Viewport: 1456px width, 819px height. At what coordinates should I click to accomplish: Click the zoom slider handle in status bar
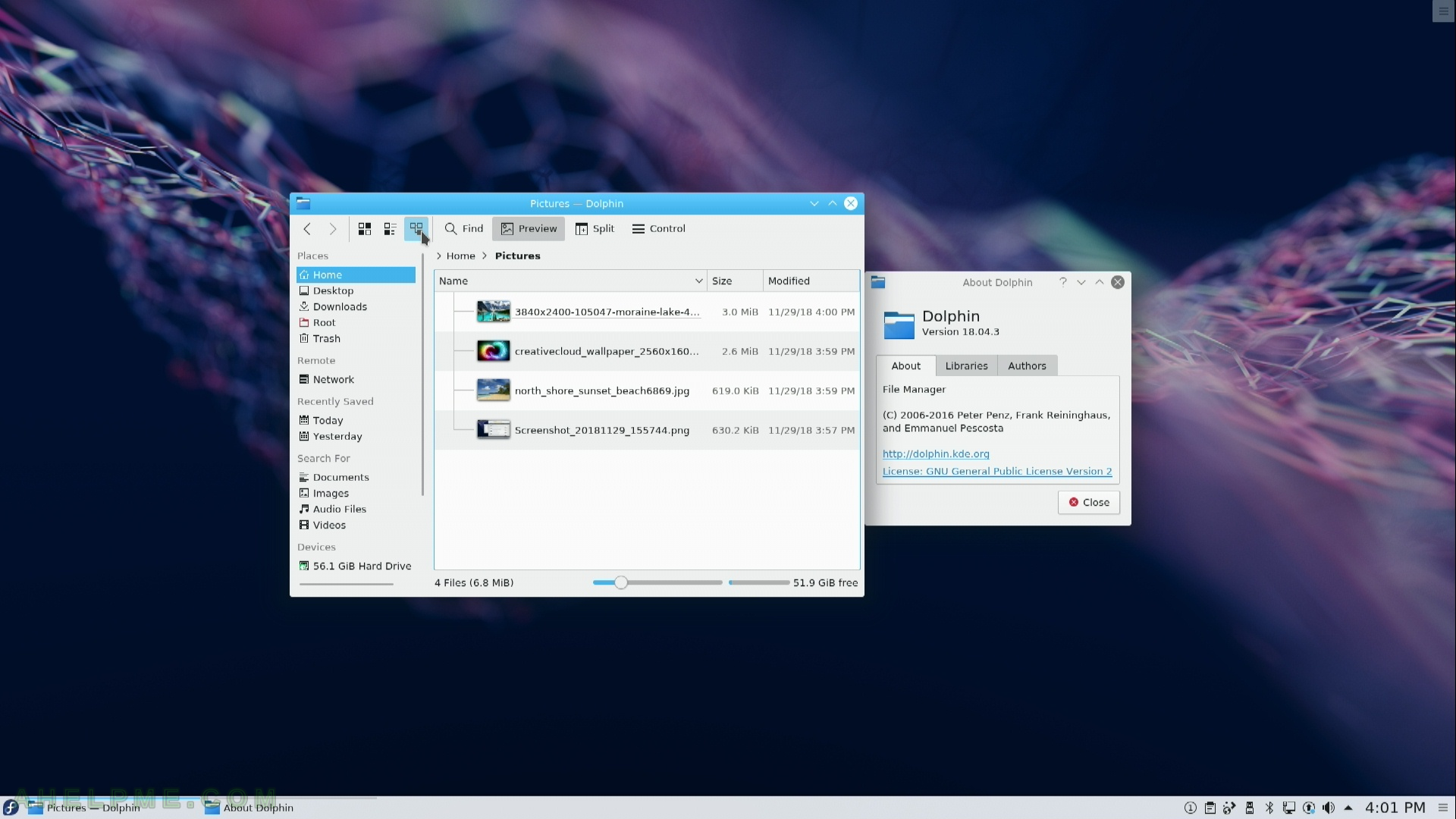[x=621, y=582]
